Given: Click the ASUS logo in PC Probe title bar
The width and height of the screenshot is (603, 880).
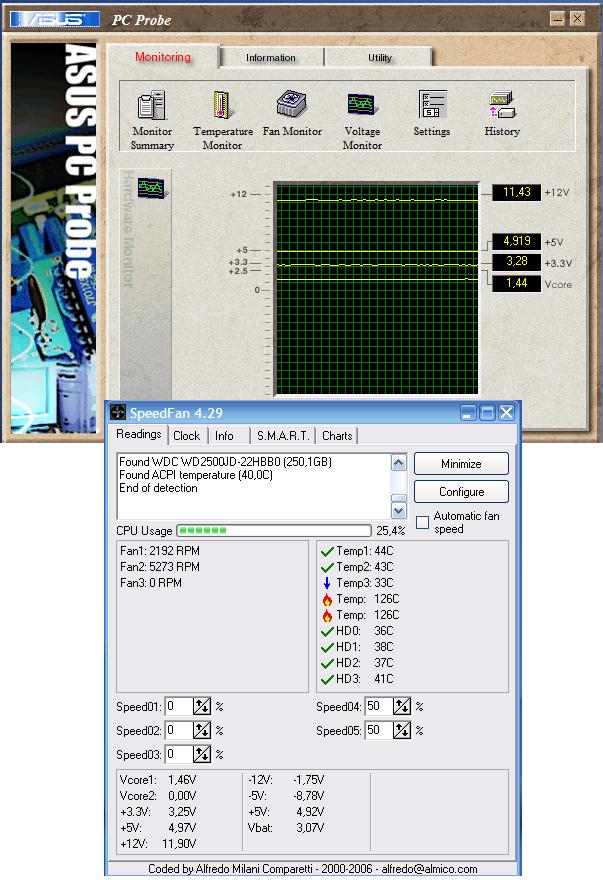Looking at the screenshot, I should point(54,20).
